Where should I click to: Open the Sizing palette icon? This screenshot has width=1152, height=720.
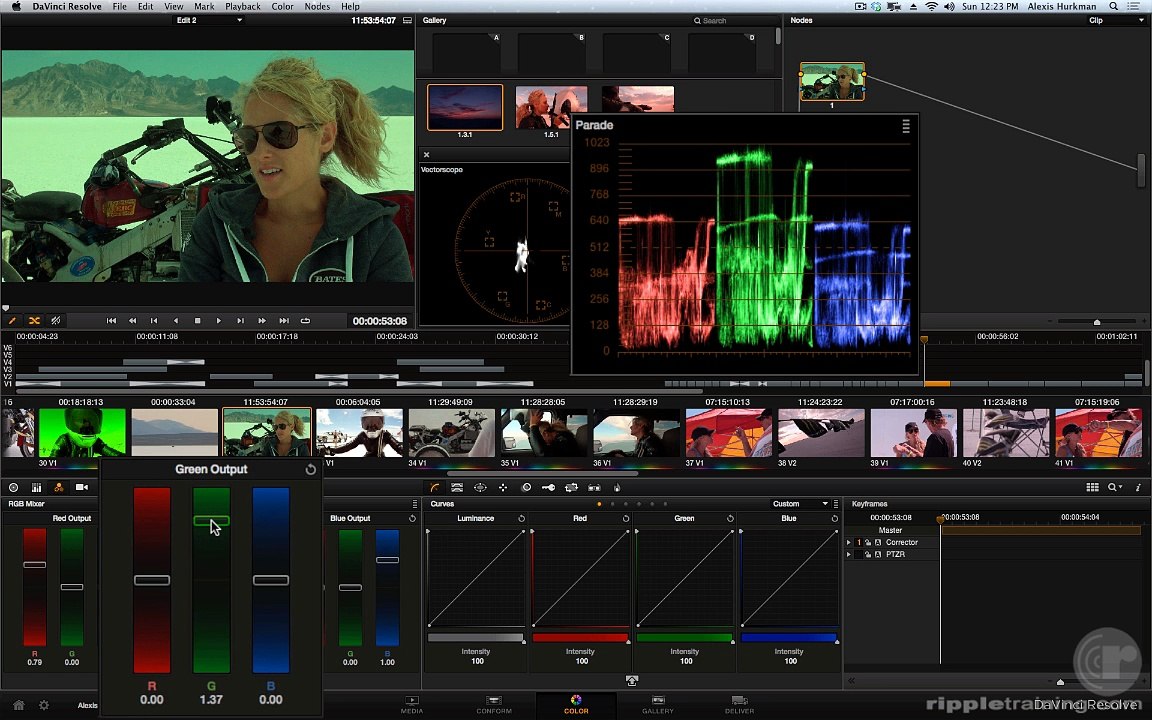571,487
